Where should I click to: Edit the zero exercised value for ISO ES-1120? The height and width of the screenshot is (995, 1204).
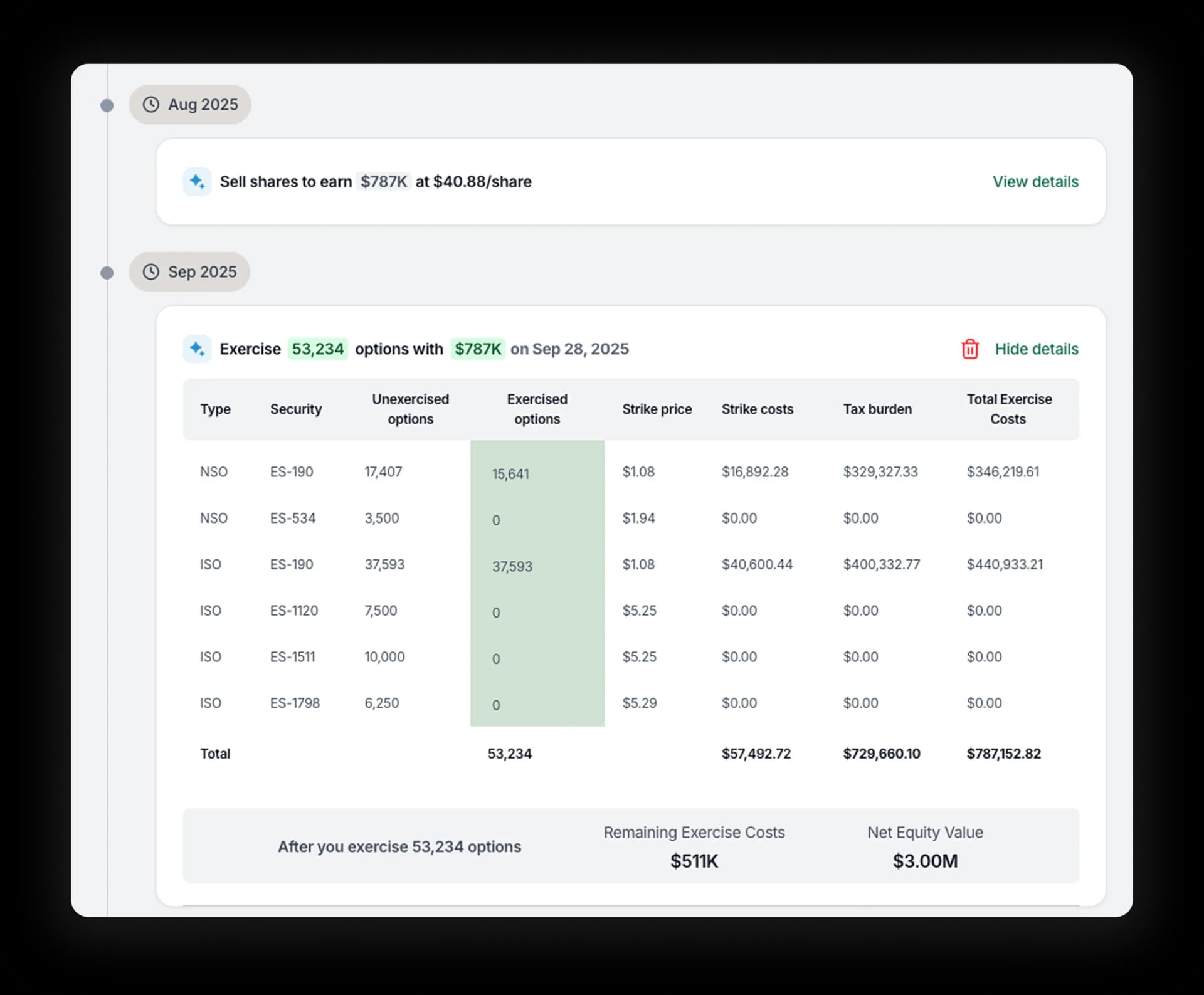pyautogui.click(x=496, y=612)
